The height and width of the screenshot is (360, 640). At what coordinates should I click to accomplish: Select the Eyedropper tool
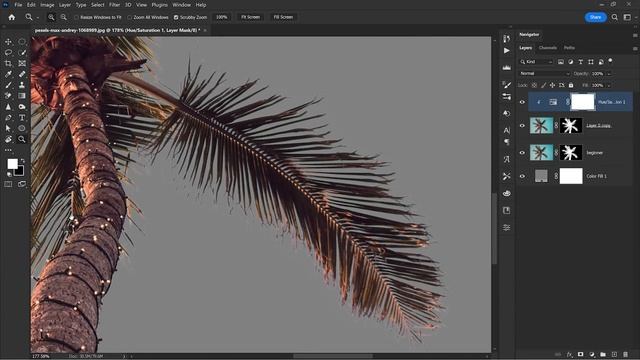pyautogui.click(x=8, y=74)
